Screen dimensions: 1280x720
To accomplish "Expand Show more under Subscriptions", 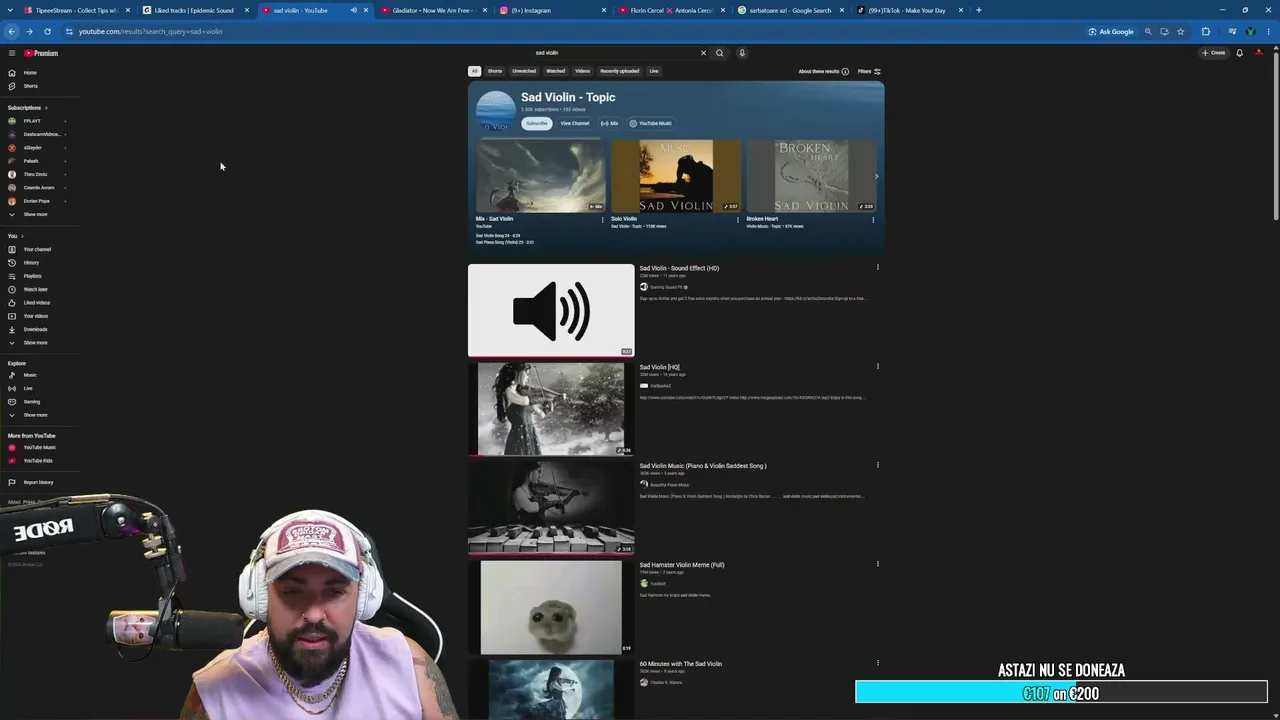I will 35,214.
